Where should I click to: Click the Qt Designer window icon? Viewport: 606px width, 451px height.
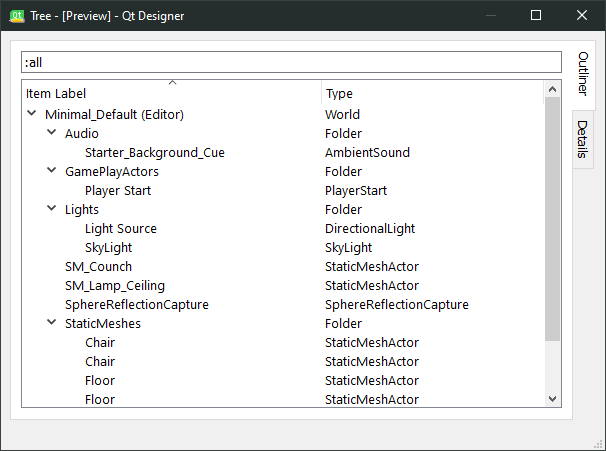[17, 16]
